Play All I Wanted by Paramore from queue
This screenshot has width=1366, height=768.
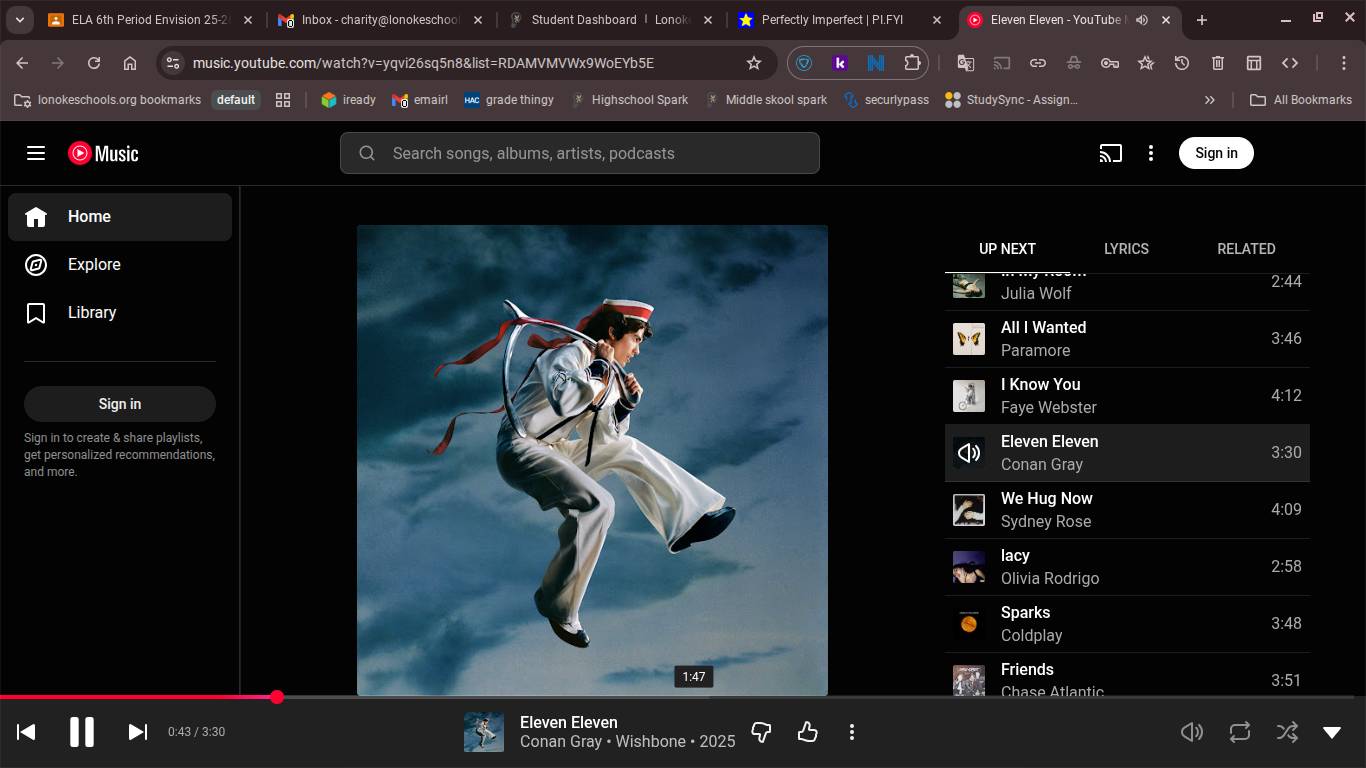tap(1127, 339)
